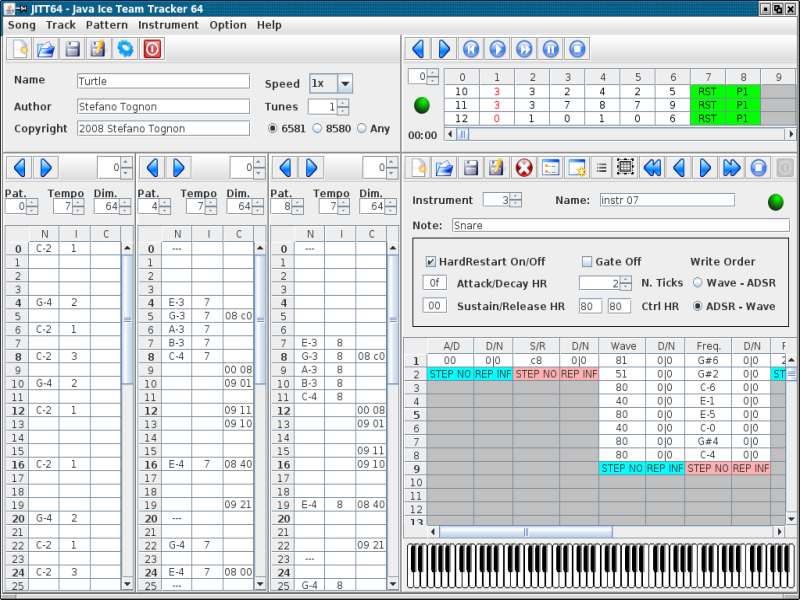
Task: Increase the Tunes spinner value
Action: pyautogui.click(x=343, y=103)
